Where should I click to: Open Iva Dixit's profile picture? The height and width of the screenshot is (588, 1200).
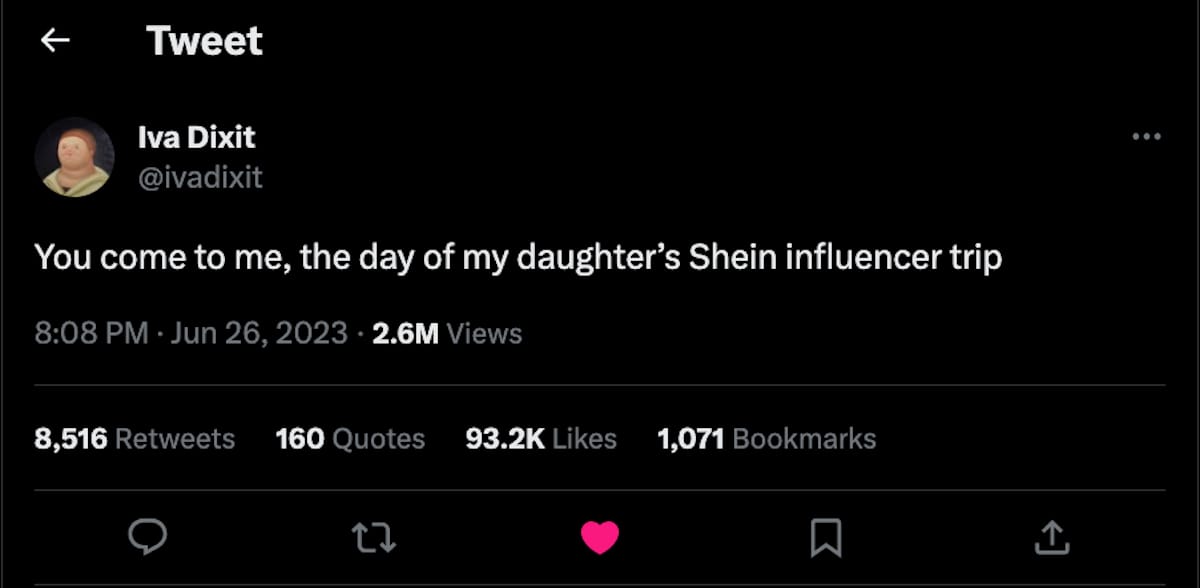tap(75, 157)
